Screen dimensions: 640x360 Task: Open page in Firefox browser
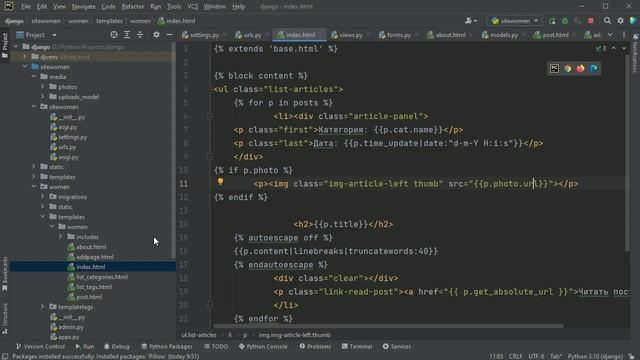pos(580,69)
